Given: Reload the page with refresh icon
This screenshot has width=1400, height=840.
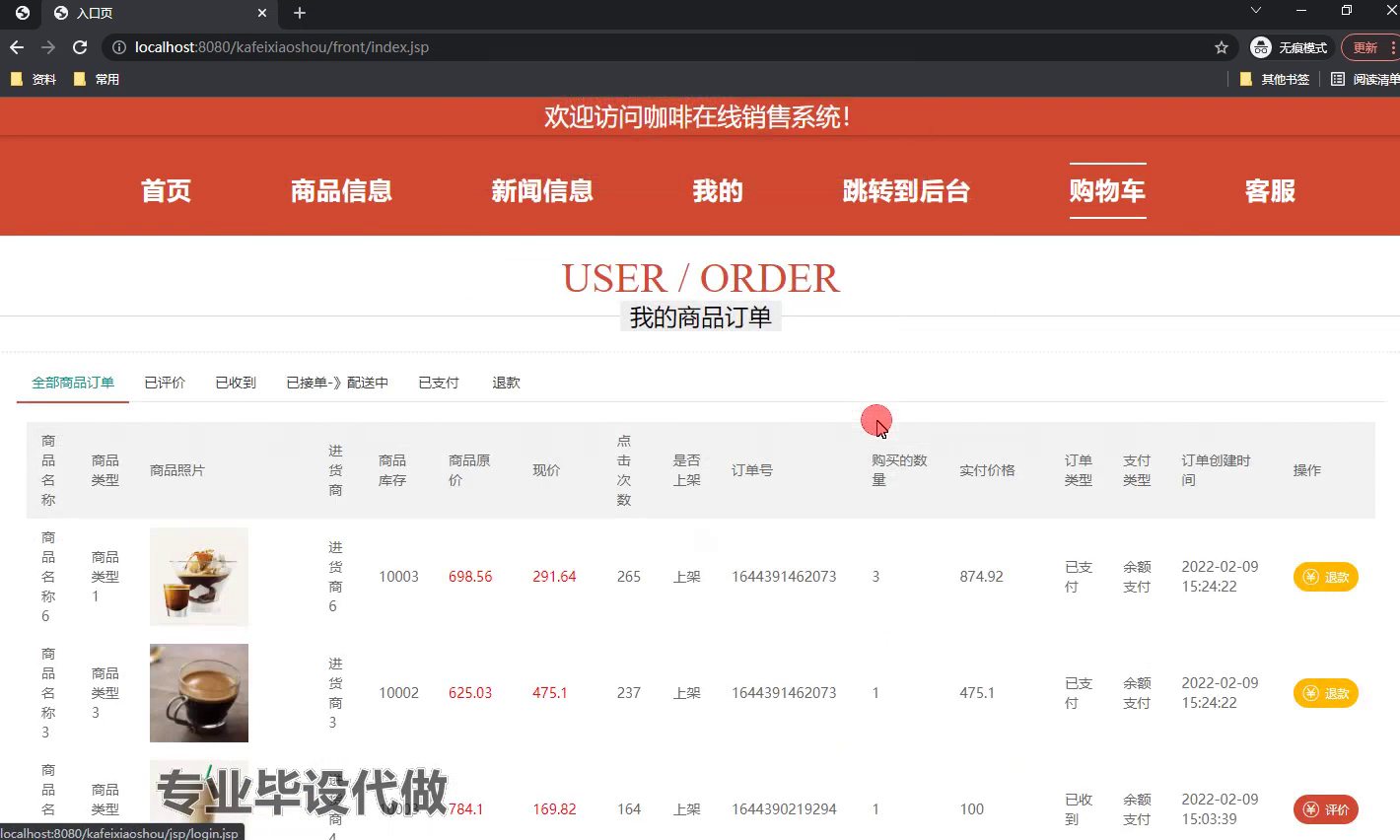Looking at the screenshot, I should [80, 47].
